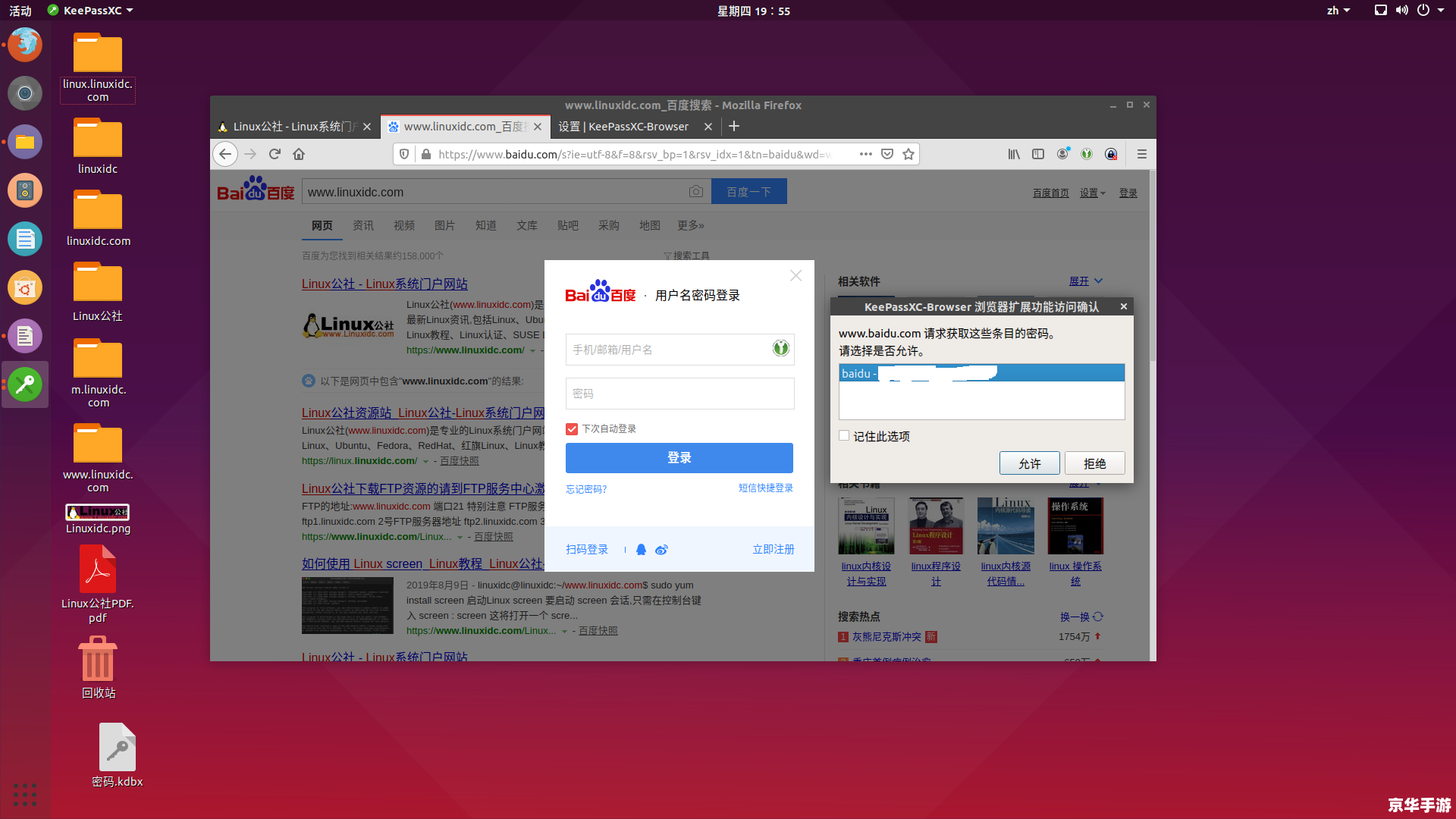This screenshot has height=819, width=1456.
Task: Open the linux内核设计与实现 book thumbnail
Action: click(866, 526)
